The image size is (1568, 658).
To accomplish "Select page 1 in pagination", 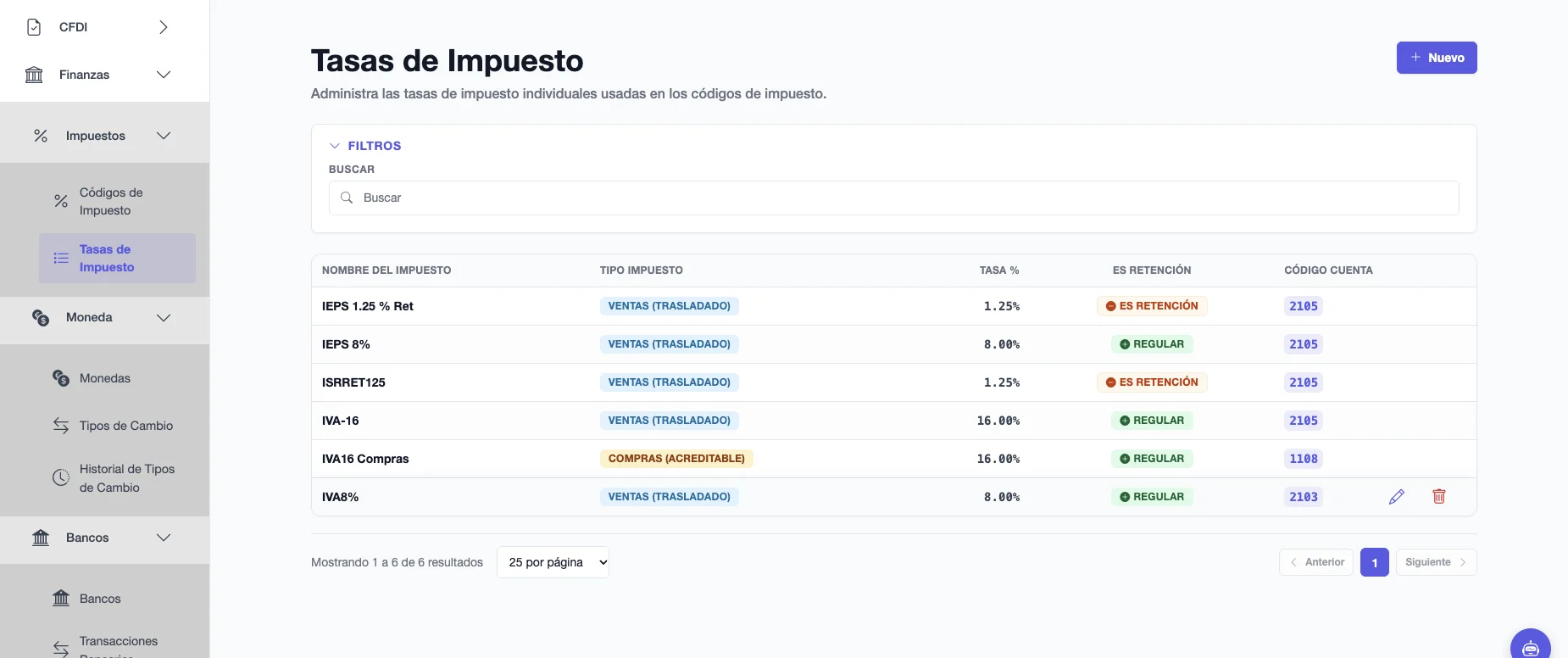I will tap(1375, 562).
